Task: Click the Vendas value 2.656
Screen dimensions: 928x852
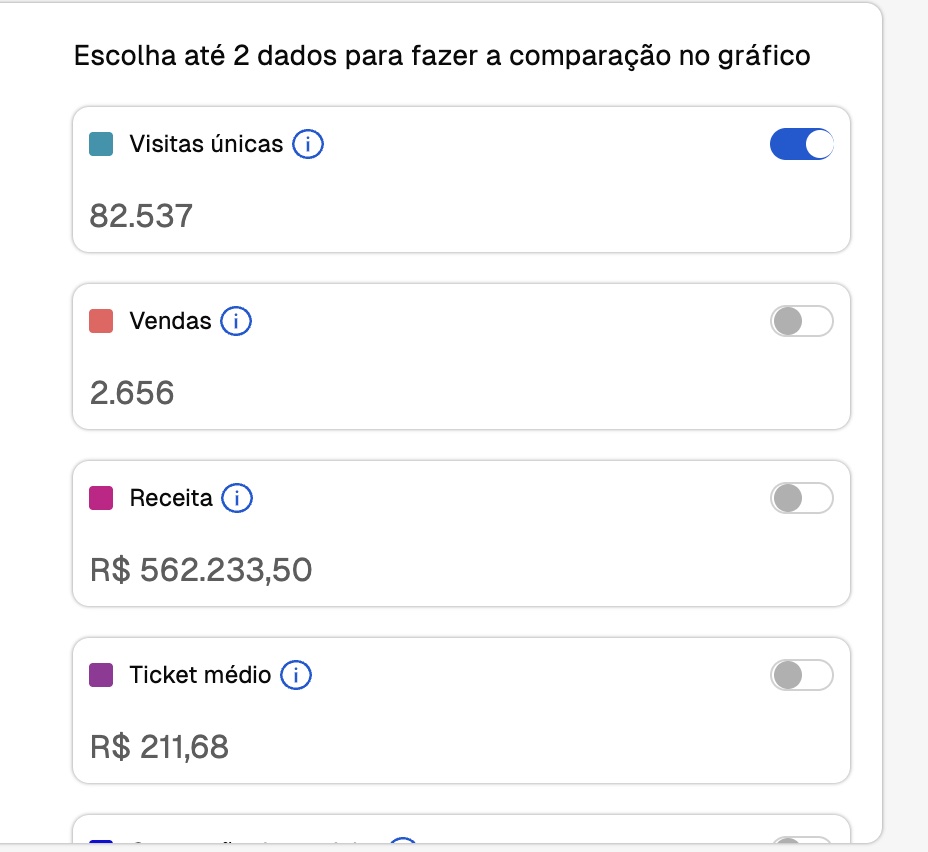Action: pyautogui.click(x=132, y=393)
